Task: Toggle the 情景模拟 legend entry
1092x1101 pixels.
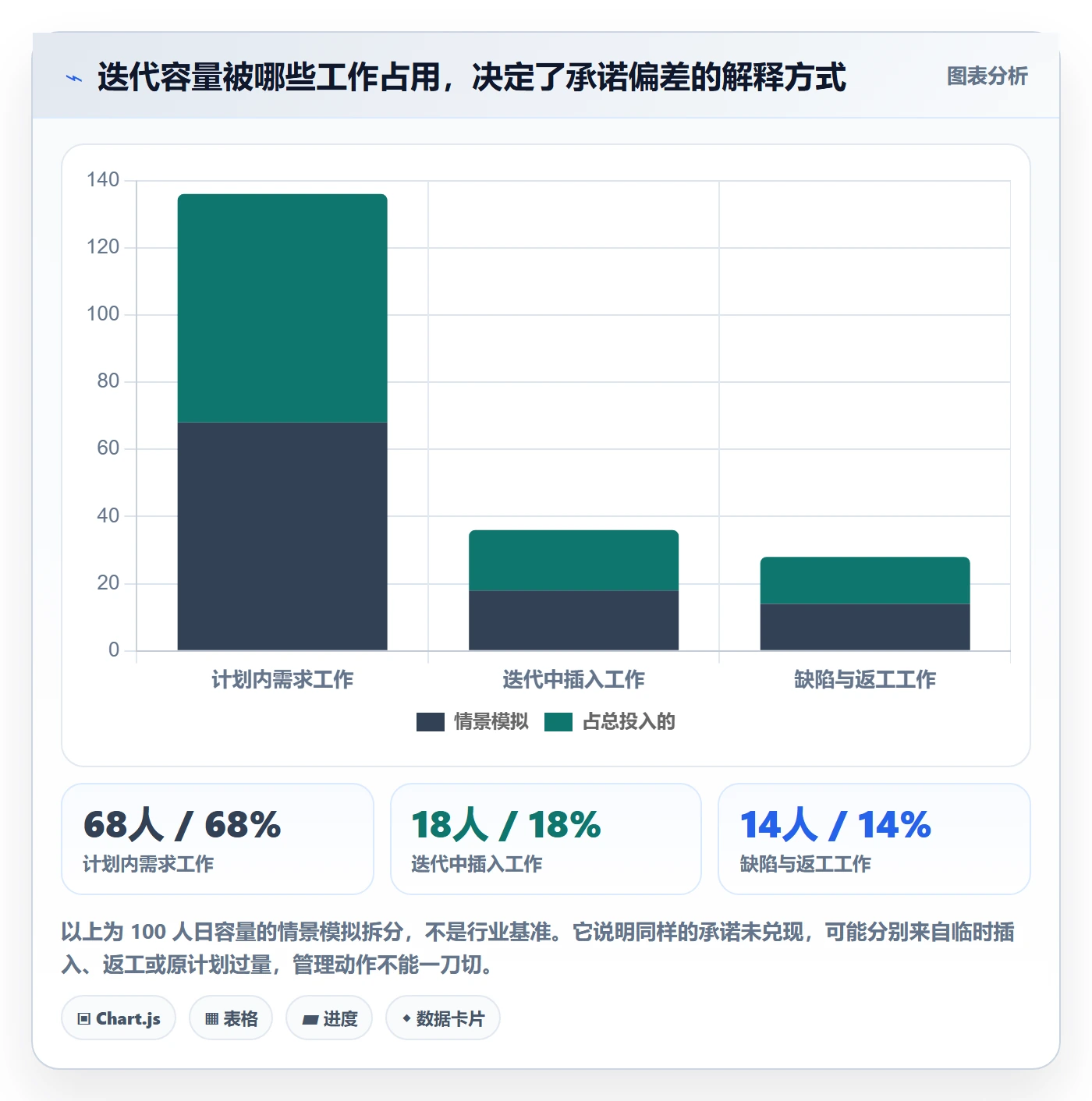Action: tap(472, 721)
